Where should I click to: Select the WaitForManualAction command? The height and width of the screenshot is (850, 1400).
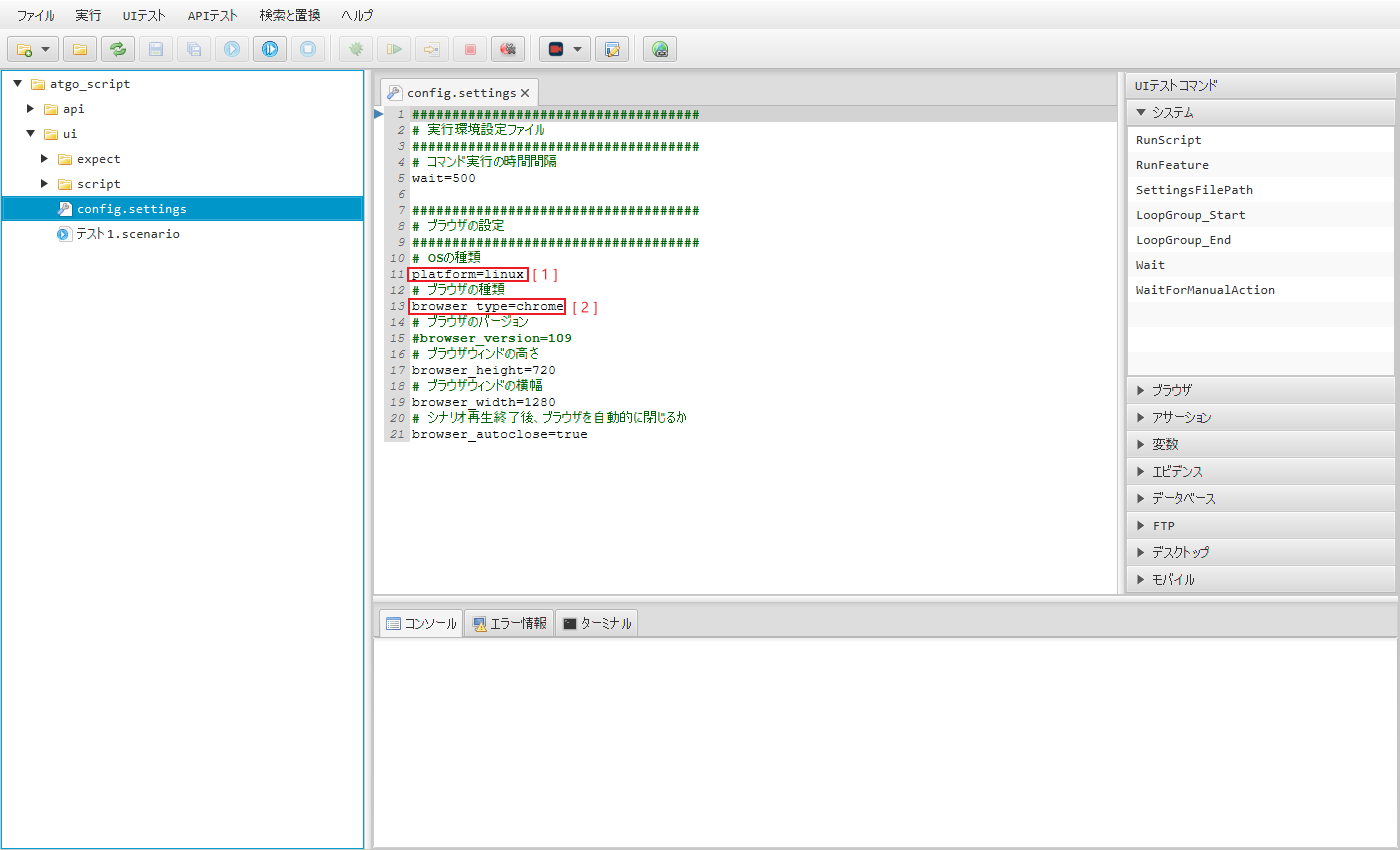tap(1260, 290)
